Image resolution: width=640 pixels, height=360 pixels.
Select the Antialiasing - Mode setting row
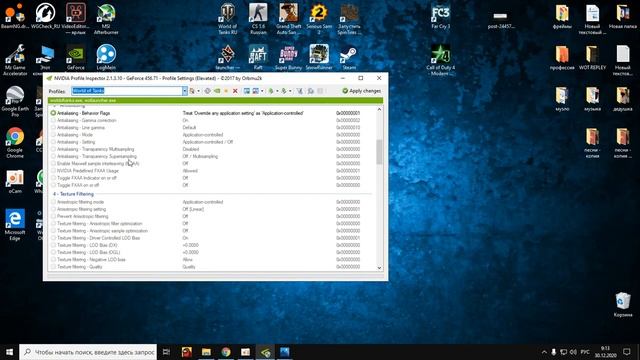[211, 134]
